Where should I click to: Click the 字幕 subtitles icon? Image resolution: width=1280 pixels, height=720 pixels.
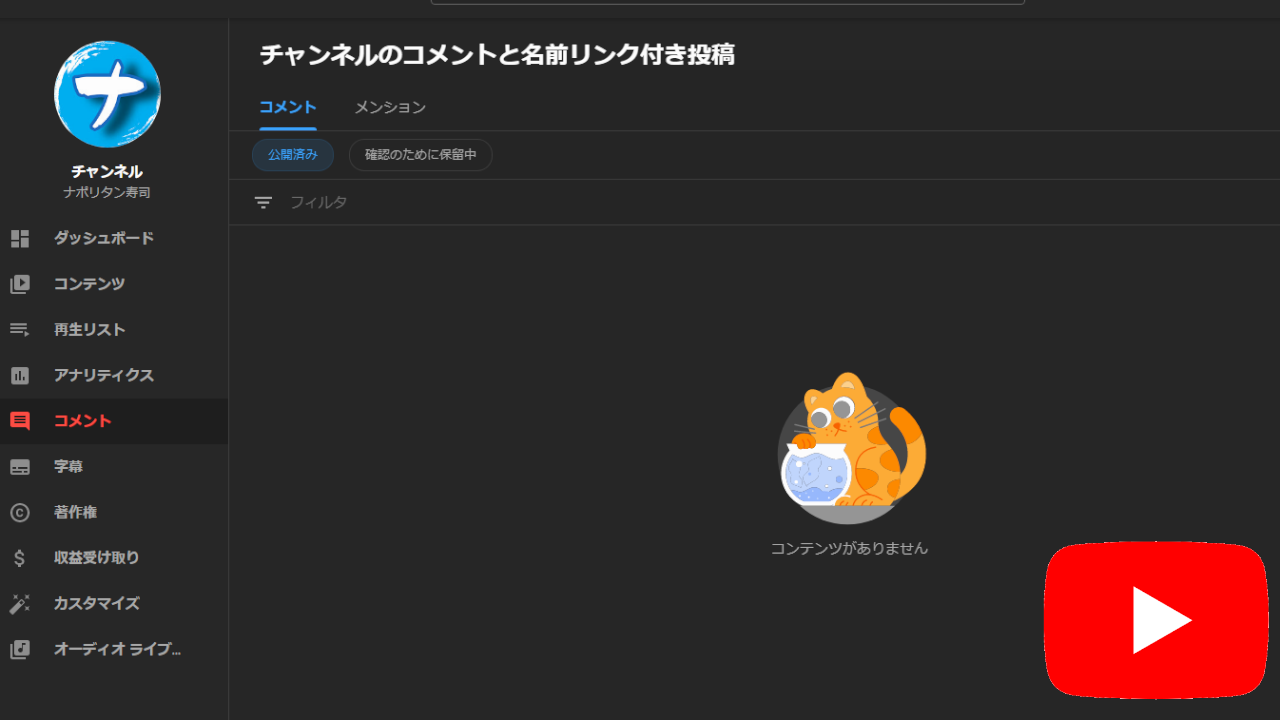pyautogui.click(x=20, y=467)
